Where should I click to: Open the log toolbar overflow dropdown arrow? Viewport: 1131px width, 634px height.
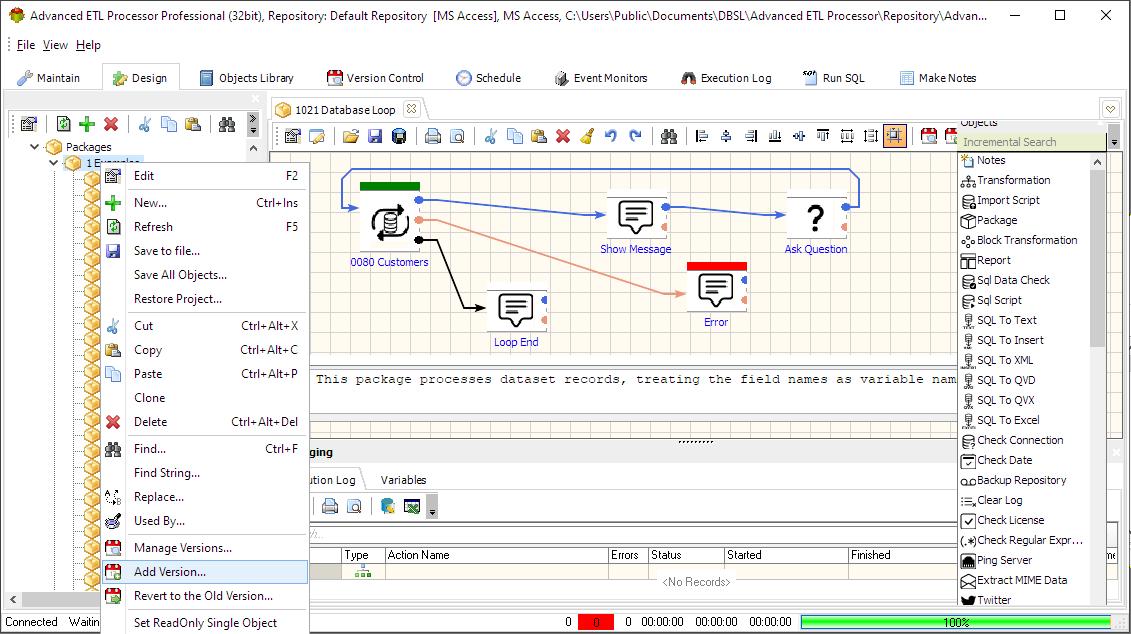pos(432,506)
